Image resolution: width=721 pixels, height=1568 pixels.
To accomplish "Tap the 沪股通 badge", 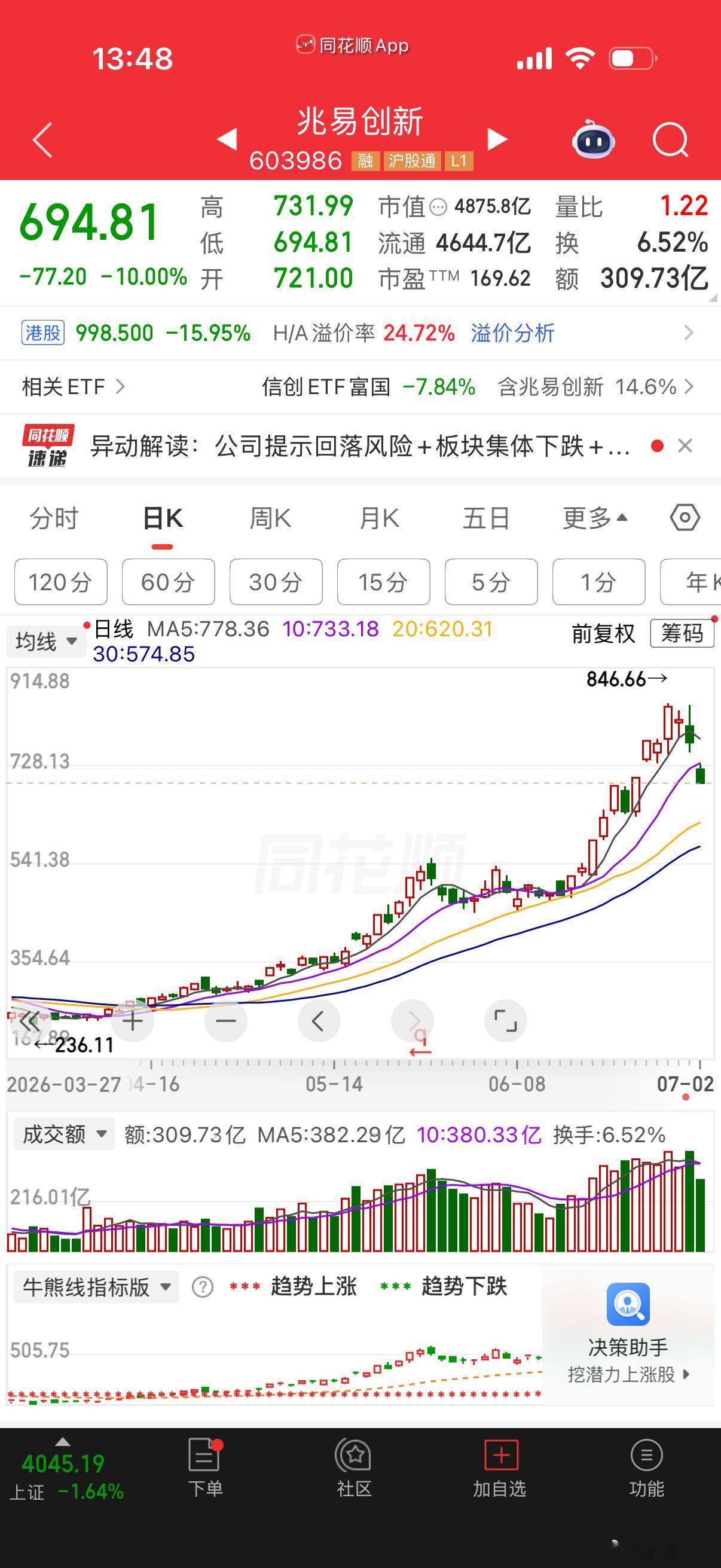I will point(413,161).
